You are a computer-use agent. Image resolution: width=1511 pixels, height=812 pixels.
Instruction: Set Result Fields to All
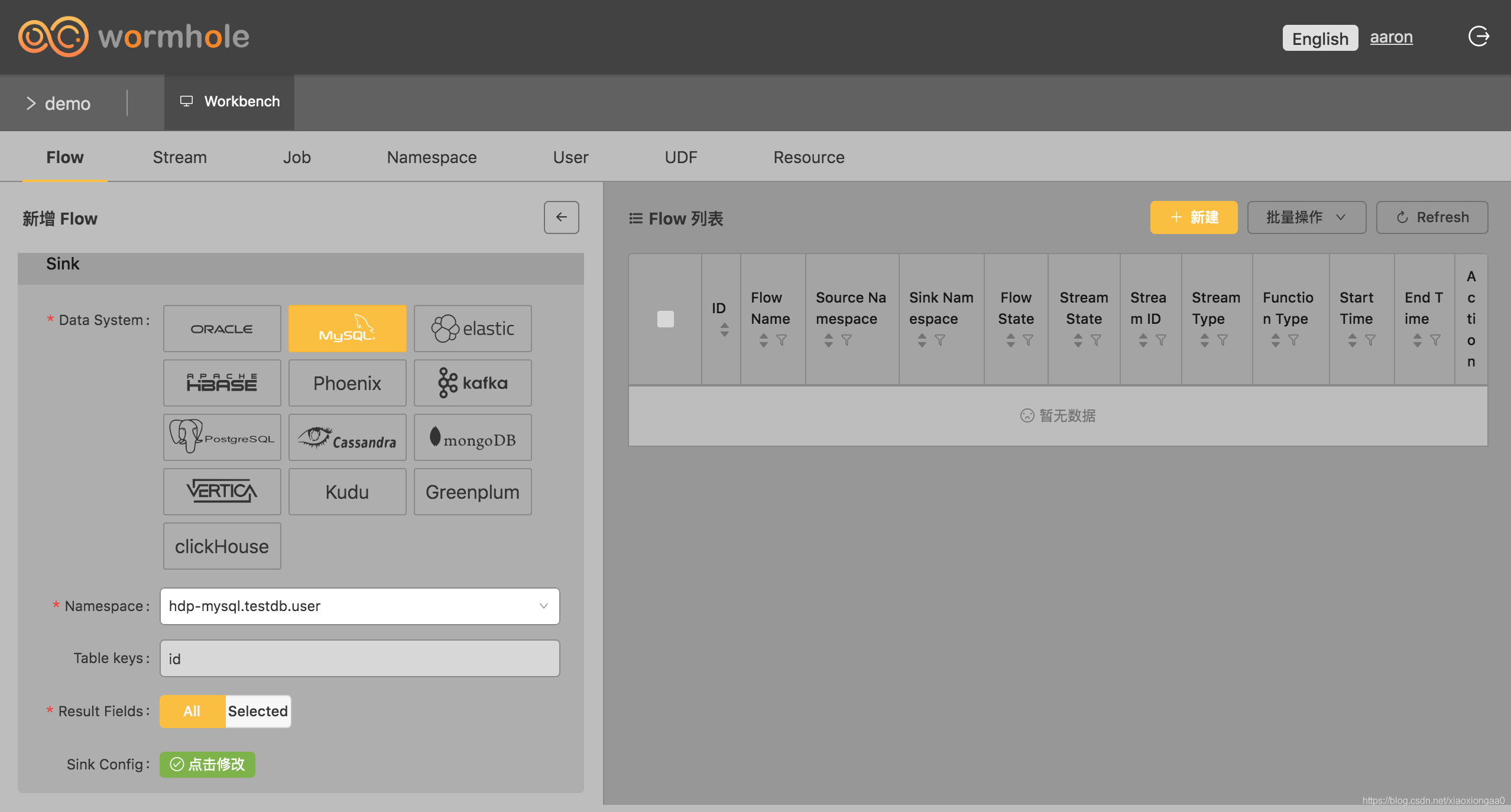[192, 711]
